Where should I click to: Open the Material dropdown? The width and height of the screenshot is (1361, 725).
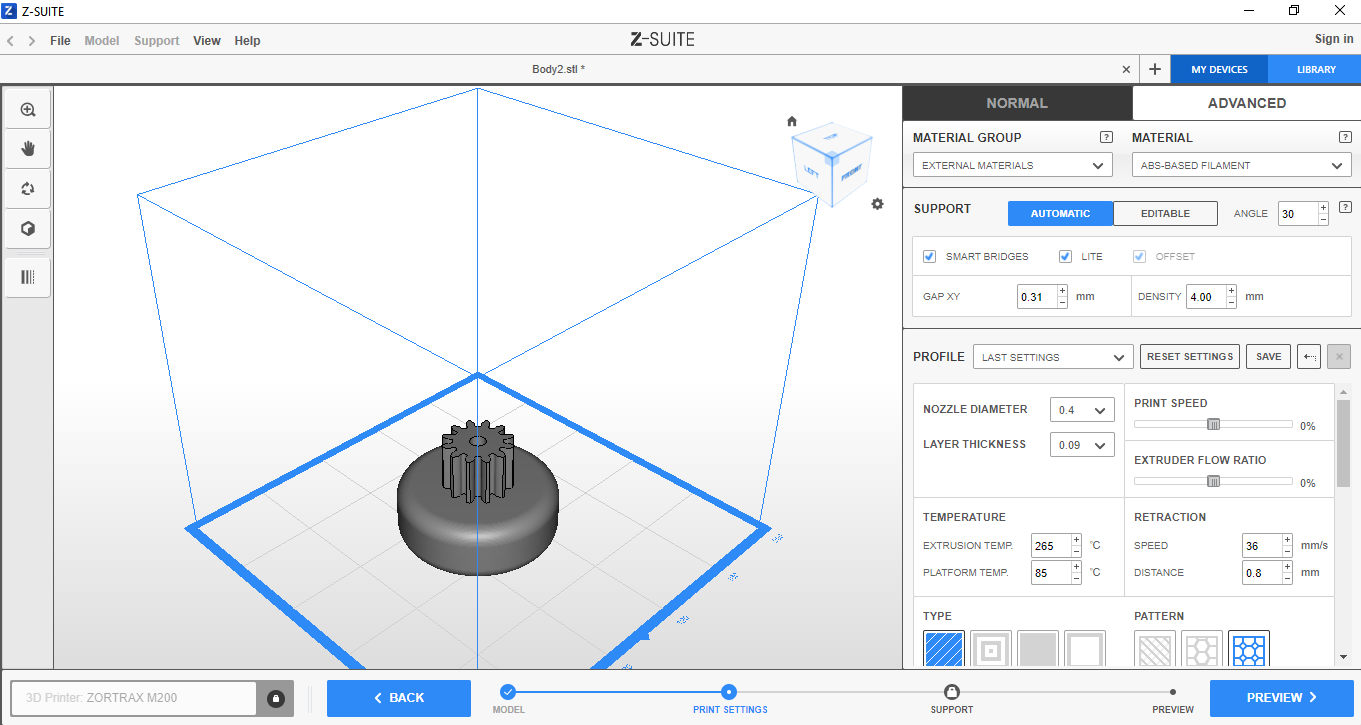pyautogui.click(x=1242, y=165)
